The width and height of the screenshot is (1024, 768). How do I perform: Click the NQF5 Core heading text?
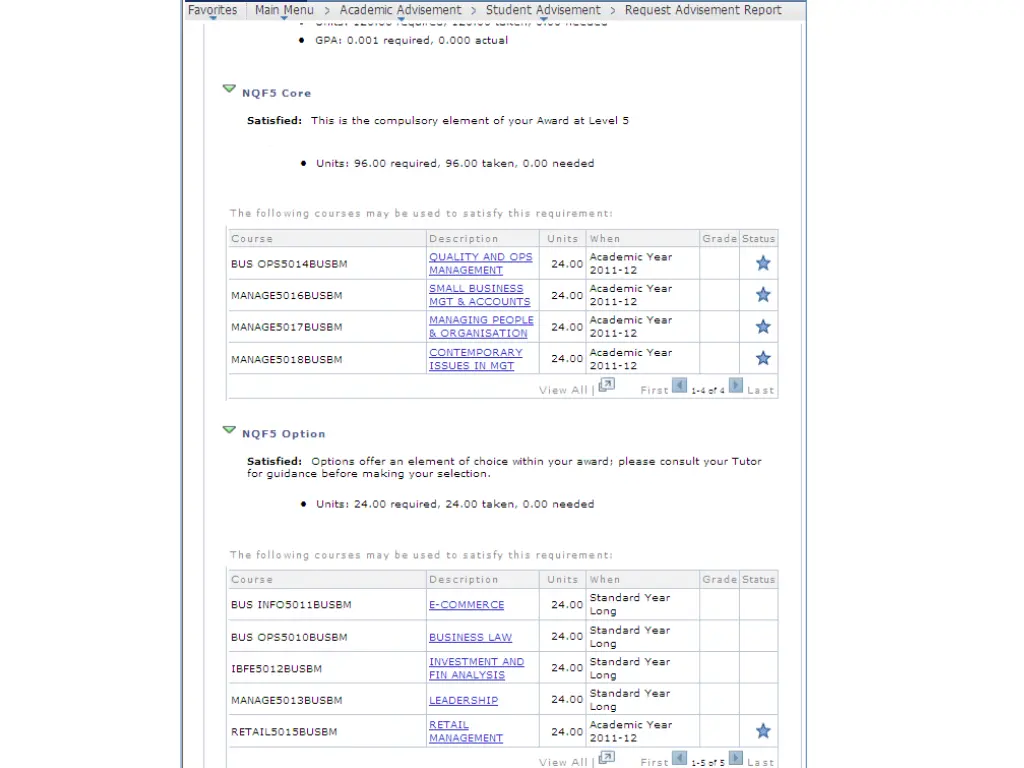(x=276, y=93)
